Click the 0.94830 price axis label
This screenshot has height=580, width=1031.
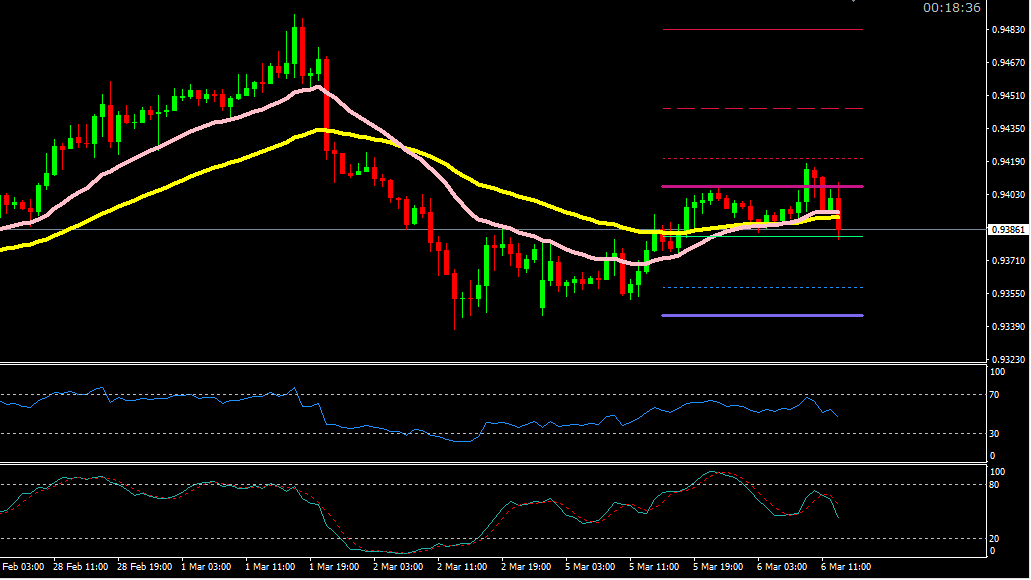(1008, 30)
